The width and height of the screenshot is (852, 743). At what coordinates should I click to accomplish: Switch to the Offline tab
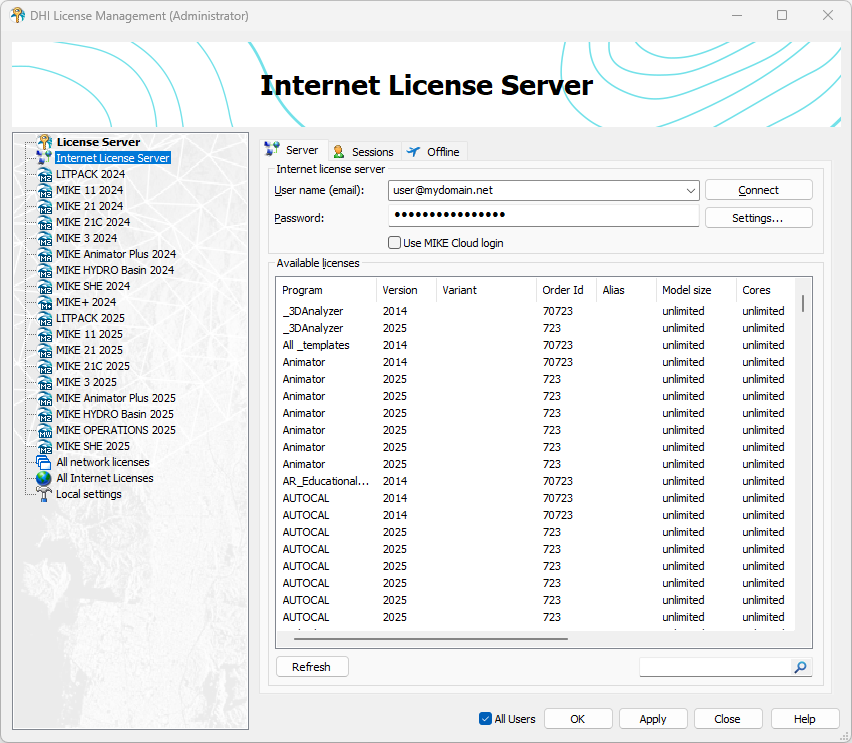tap(434, 152)
